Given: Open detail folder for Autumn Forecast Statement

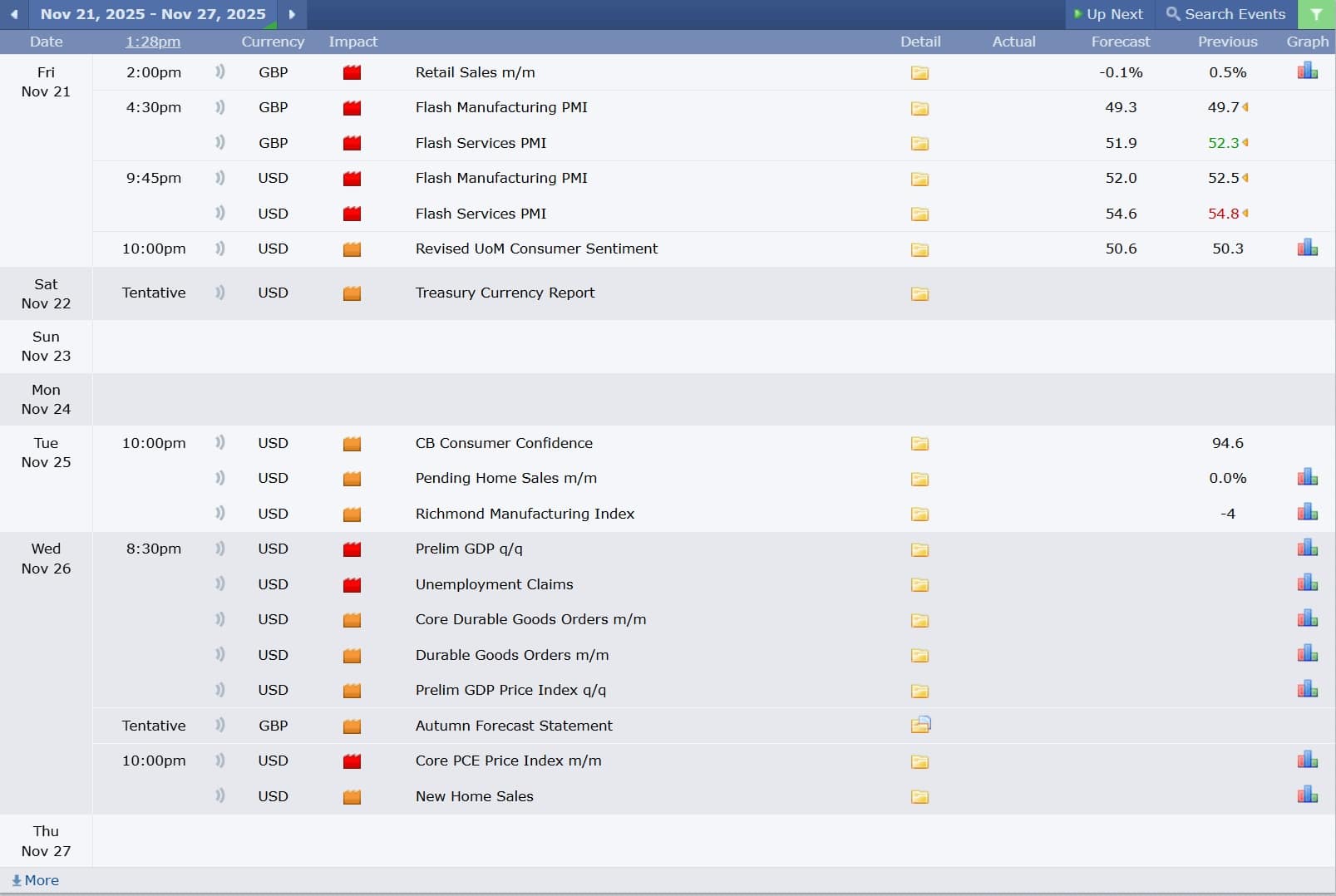Looking at the screenshot, I should [x=920, y=725].
